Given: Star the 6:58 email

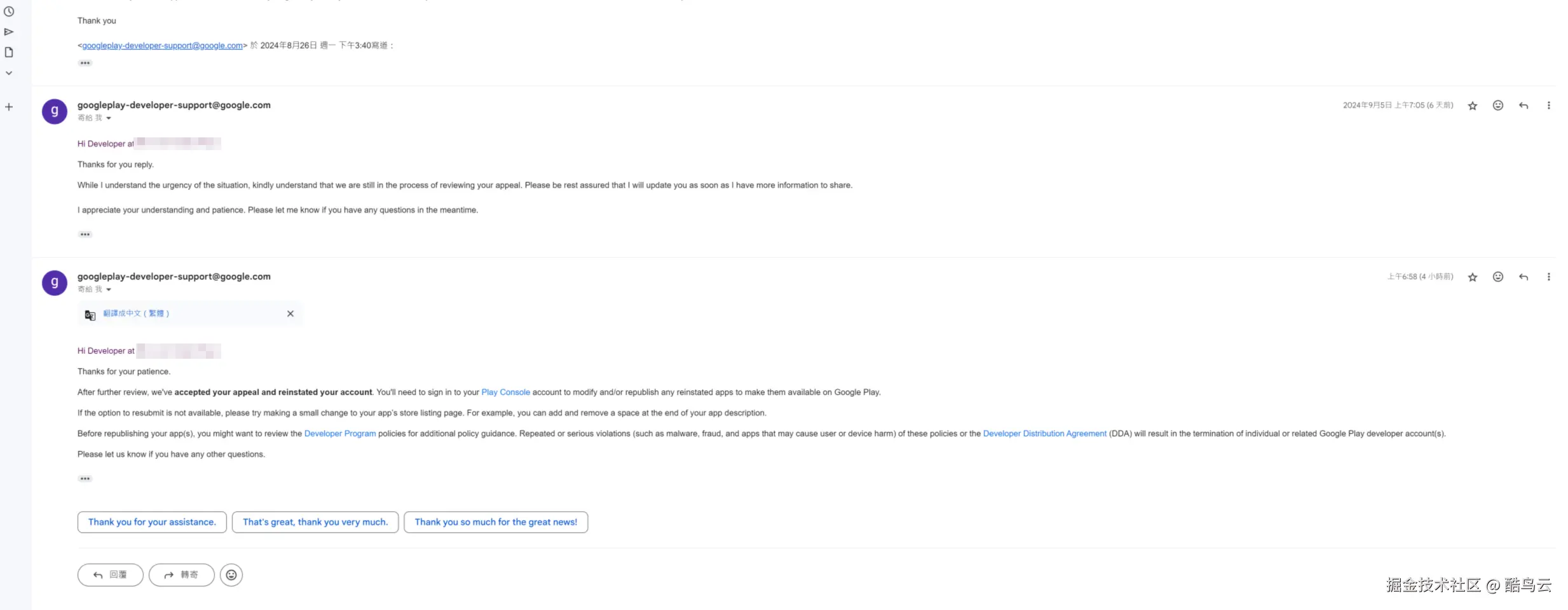Looking at the screenshot, I should click(1473, 277).
